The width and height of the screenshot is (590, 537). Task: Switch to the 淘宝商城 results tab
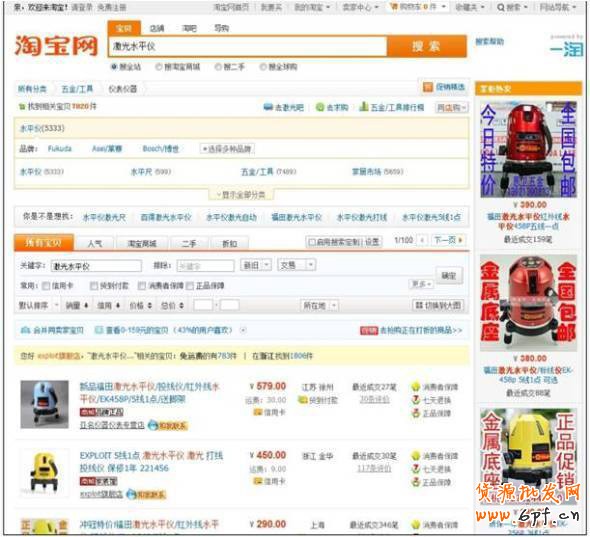point(142,244)
